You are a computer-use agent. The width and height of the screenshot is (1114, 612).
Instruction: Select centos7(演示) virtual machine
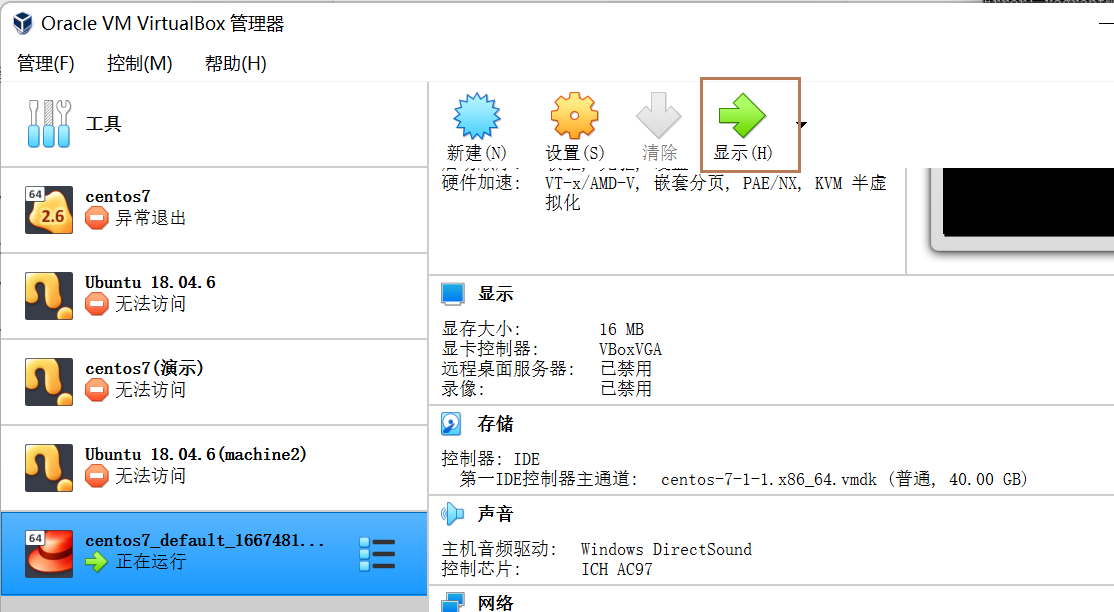214,382
